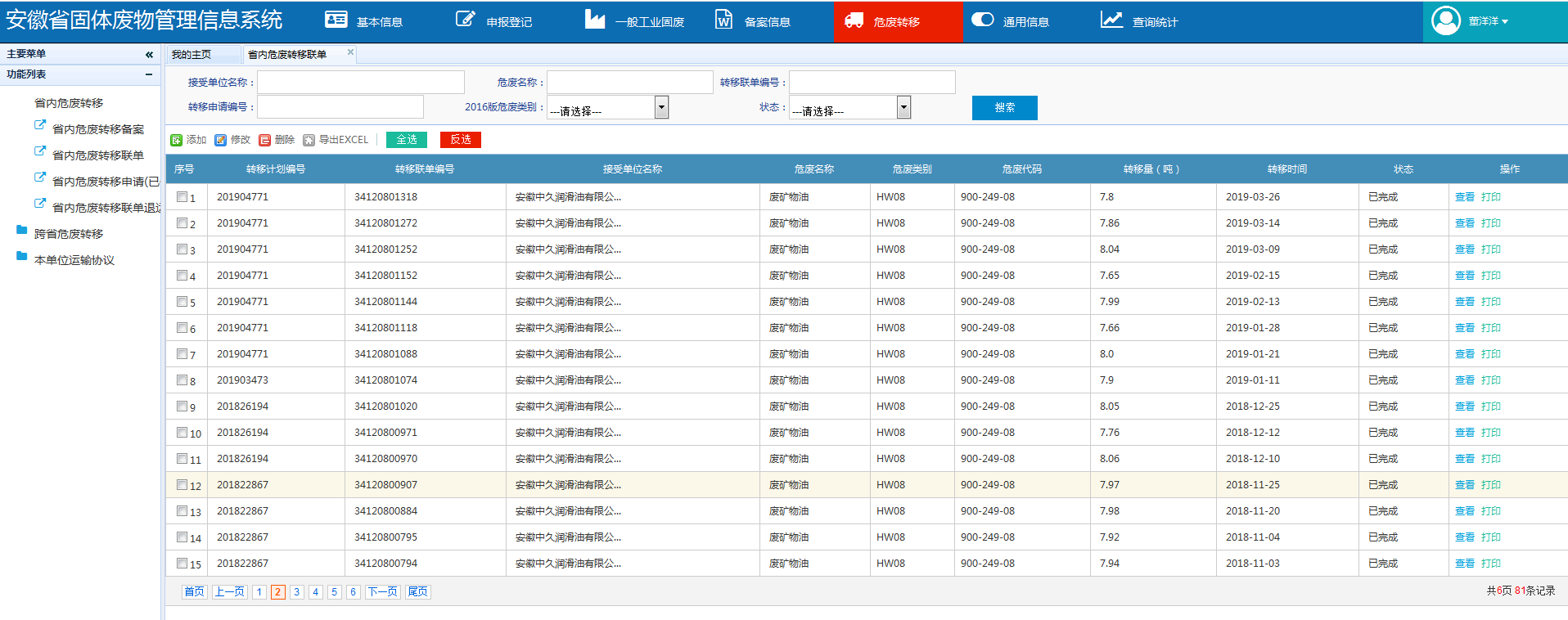Screen dimensions: 1568x620
Task: Select the checkbox for row 15
Action: 182,563
